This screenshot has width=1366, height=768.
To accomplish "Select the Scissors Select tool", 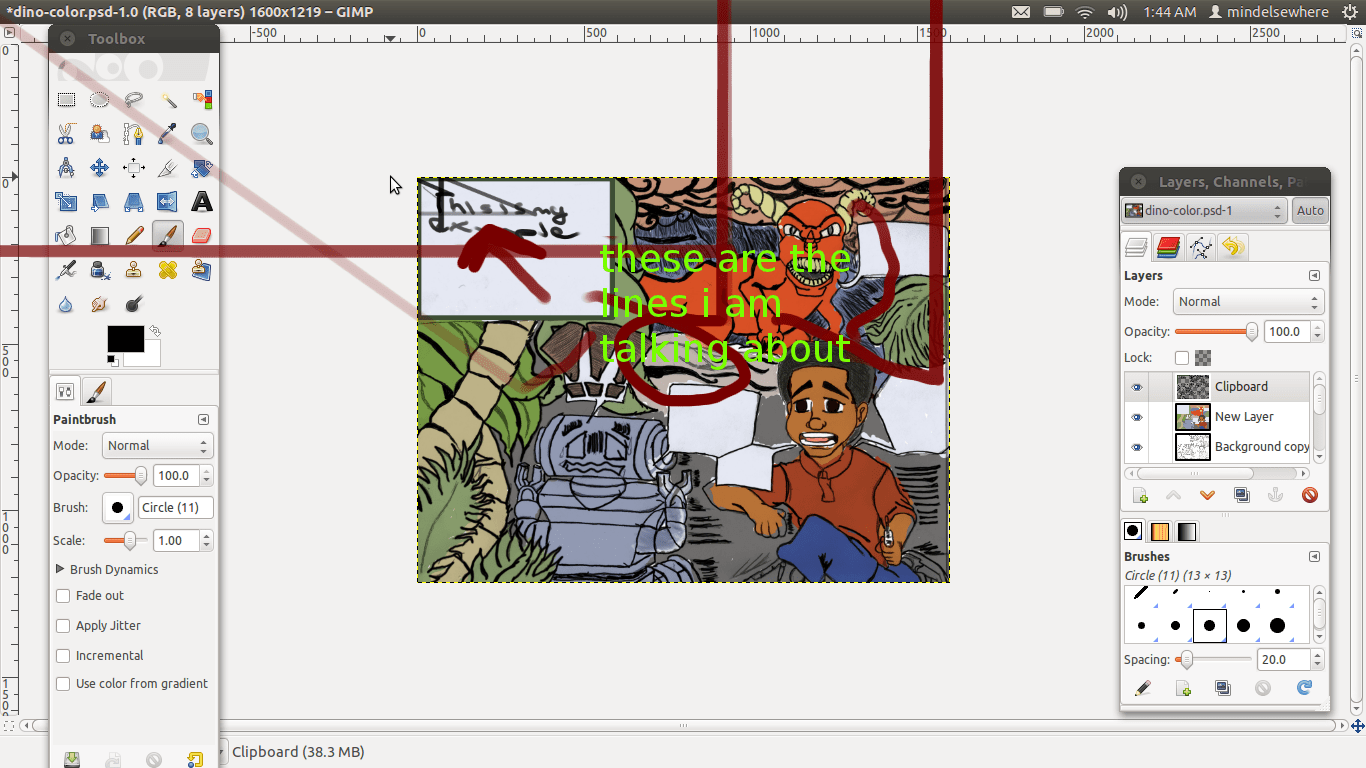I will (x=66, y=134).
